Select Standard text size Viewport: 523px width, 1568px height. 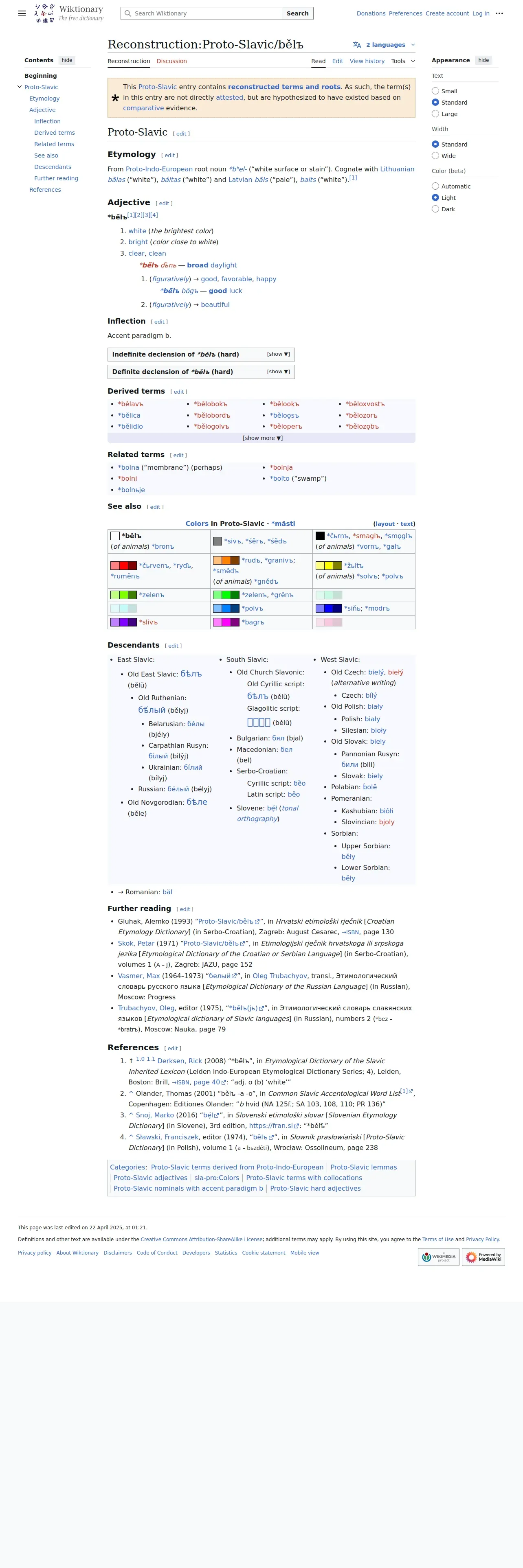435,102
